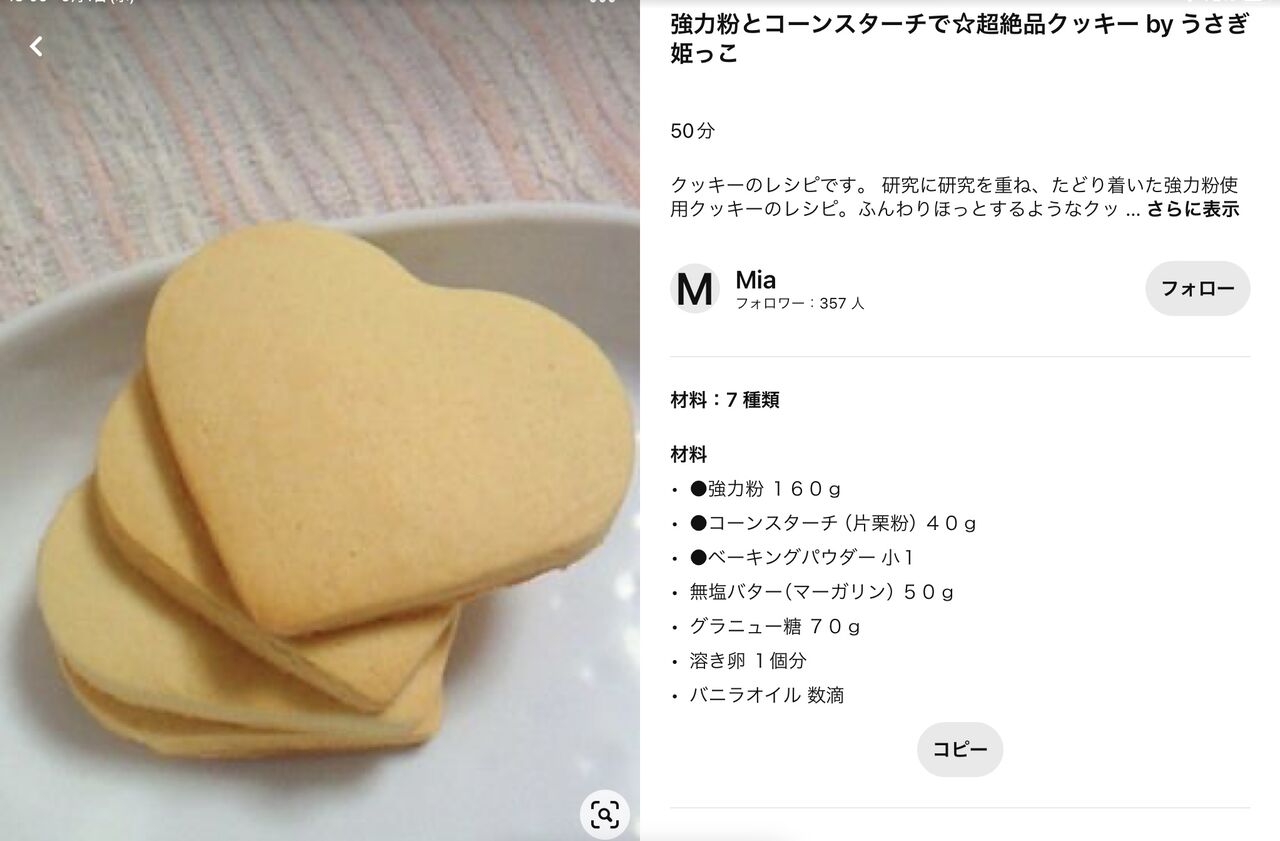Click the 50分 cooking time label
The width and height of the screenshot is (1280, 841).
(693, 131)
